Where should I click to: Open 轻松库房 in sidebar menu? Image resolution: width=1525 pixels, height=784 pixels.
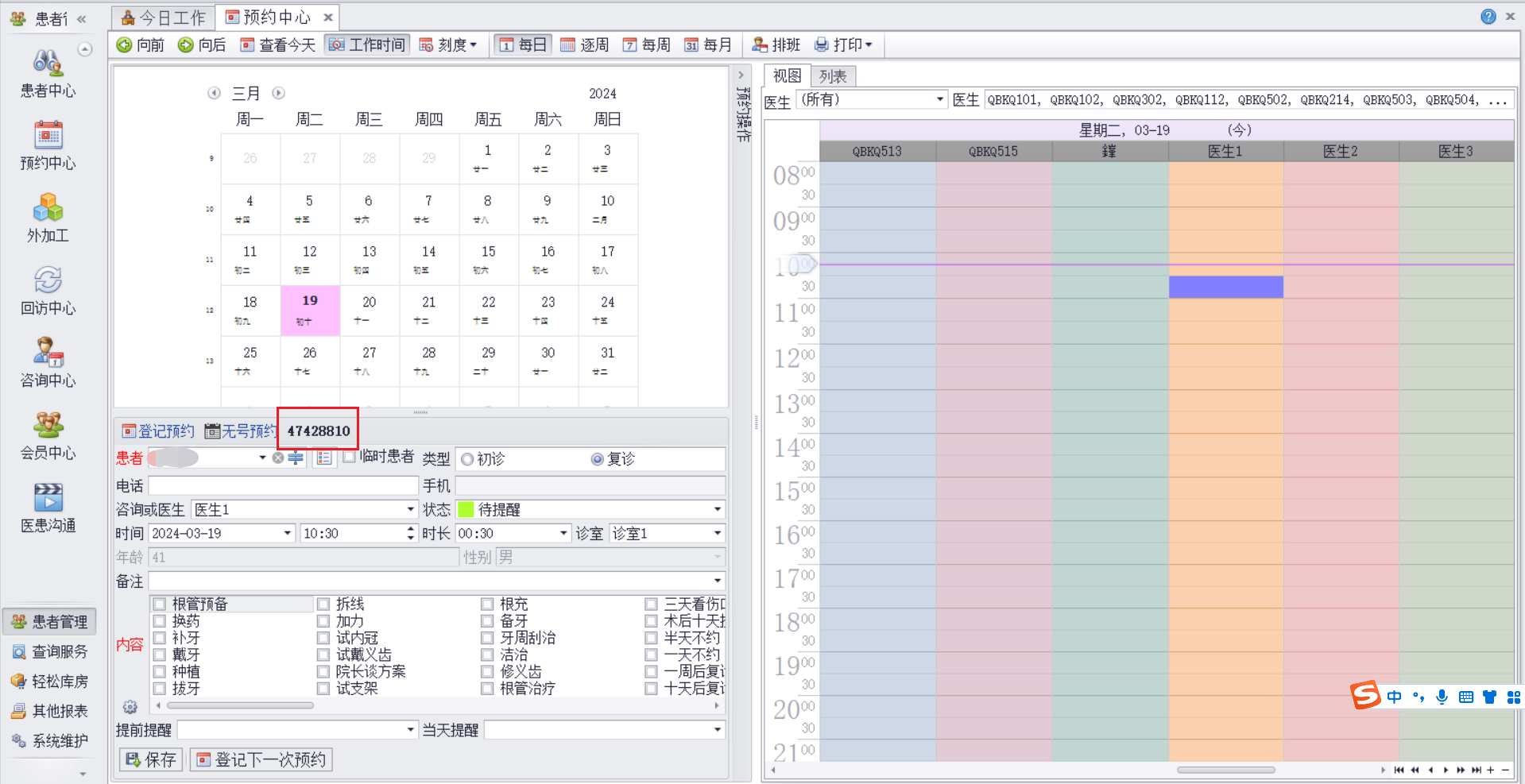click(50, 682)
